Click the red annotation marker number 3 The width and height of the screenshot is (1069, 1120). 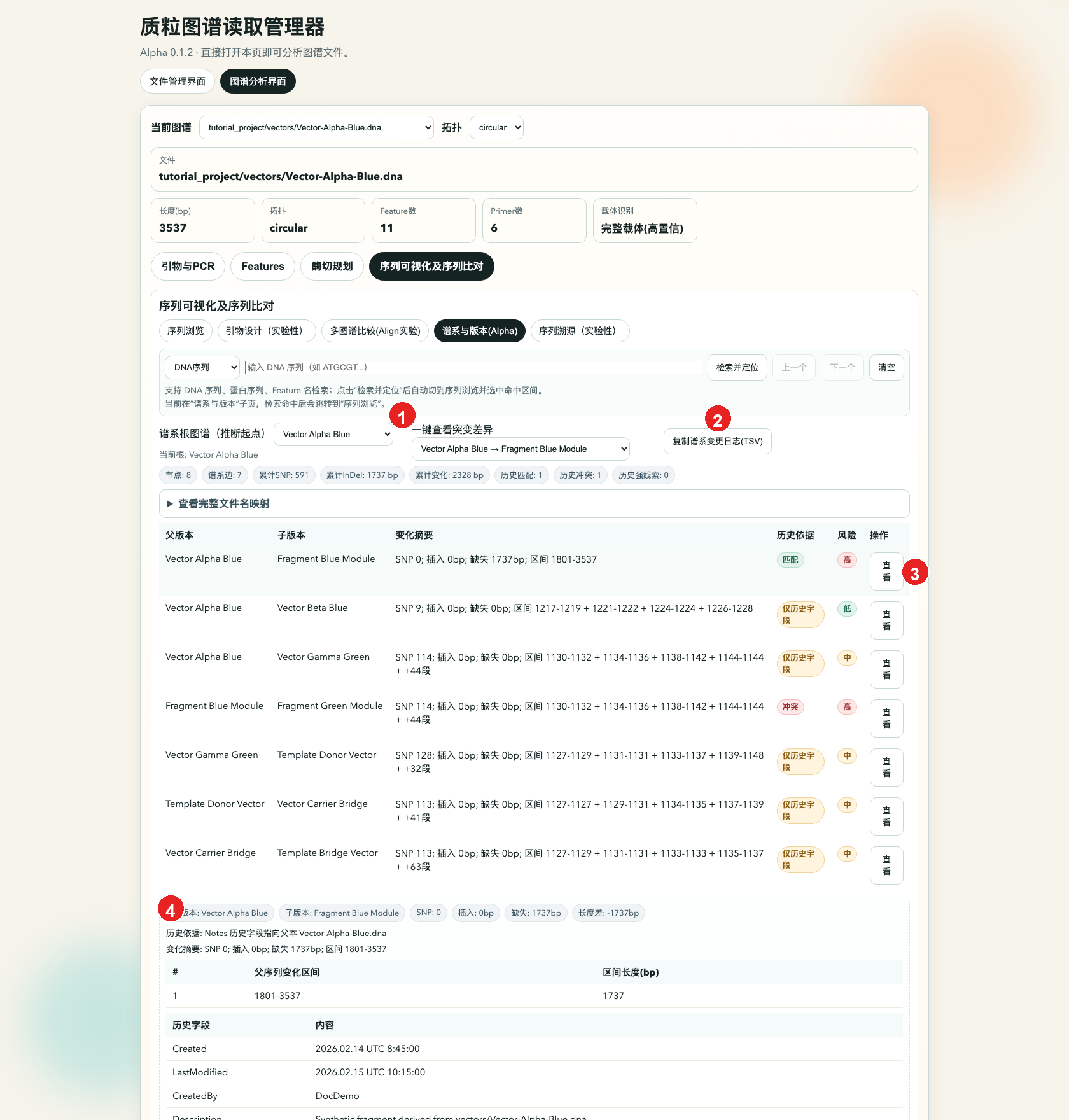coord(914,573)
